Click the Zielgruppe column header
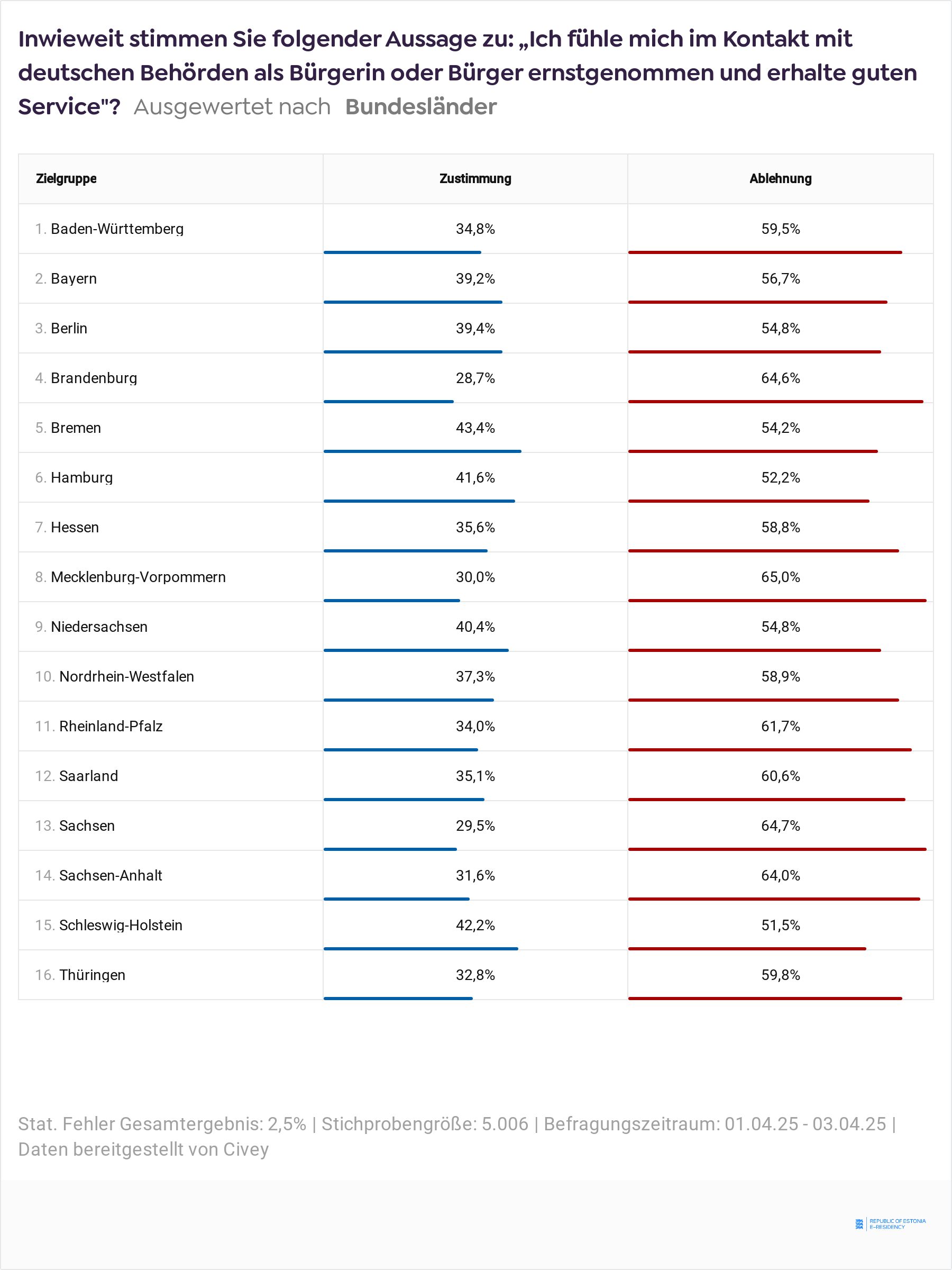952x1270 pixels. click(x=66, y=178)
